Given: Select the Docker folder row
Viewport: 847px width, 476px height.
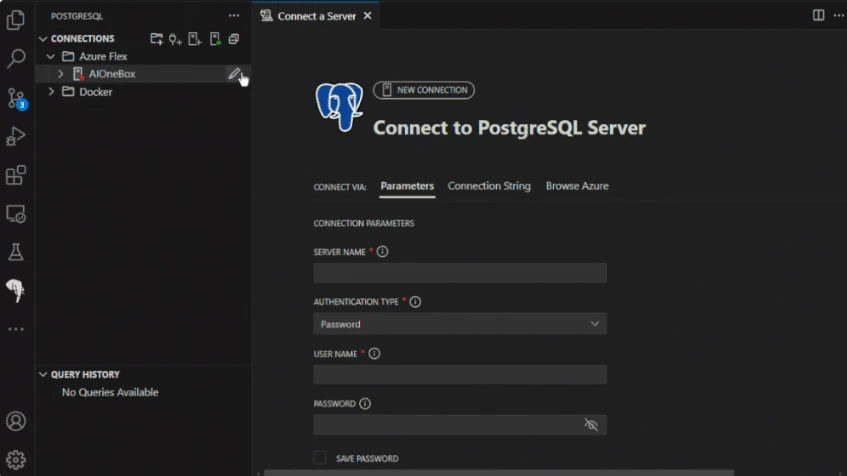Looking at the screenshot, I should tap(143, 91).
